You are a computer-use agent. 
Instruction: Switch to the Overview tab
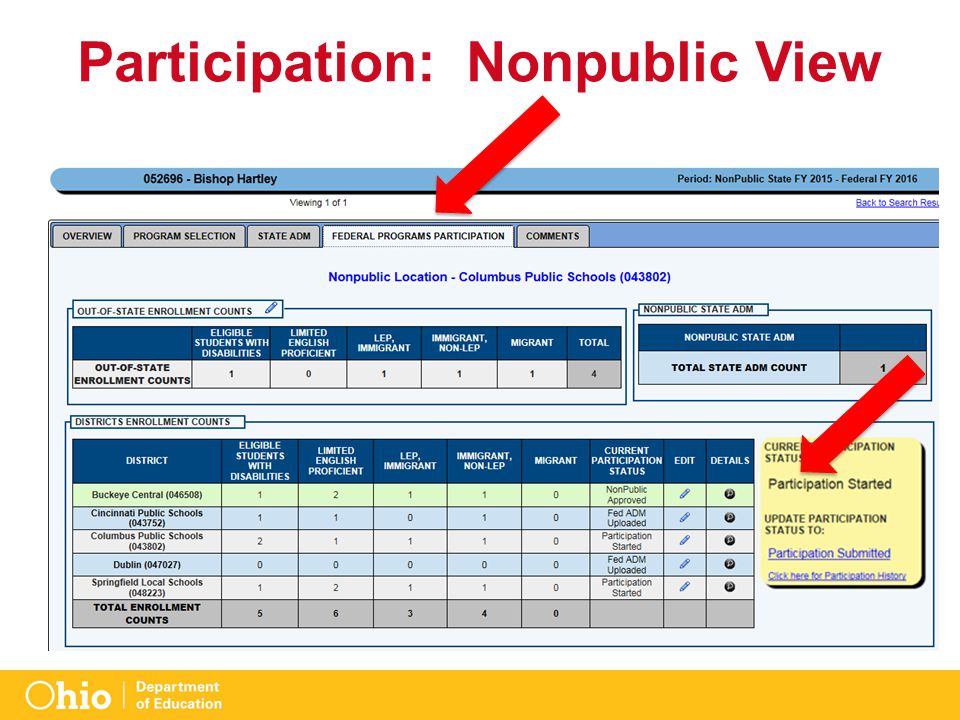click(87, 236)
